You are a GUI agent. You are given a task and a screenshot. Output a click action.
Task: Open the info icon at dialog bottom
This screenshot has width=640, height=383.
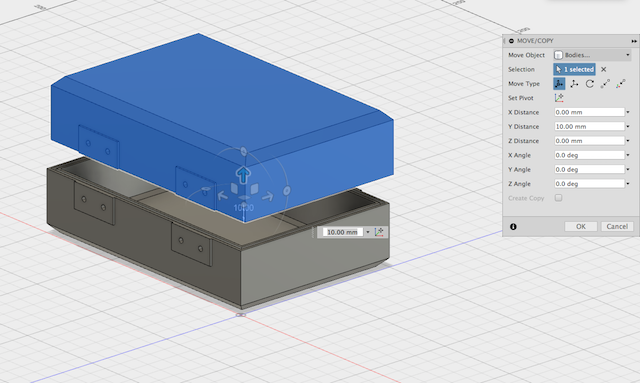click(x=513, y=227)
